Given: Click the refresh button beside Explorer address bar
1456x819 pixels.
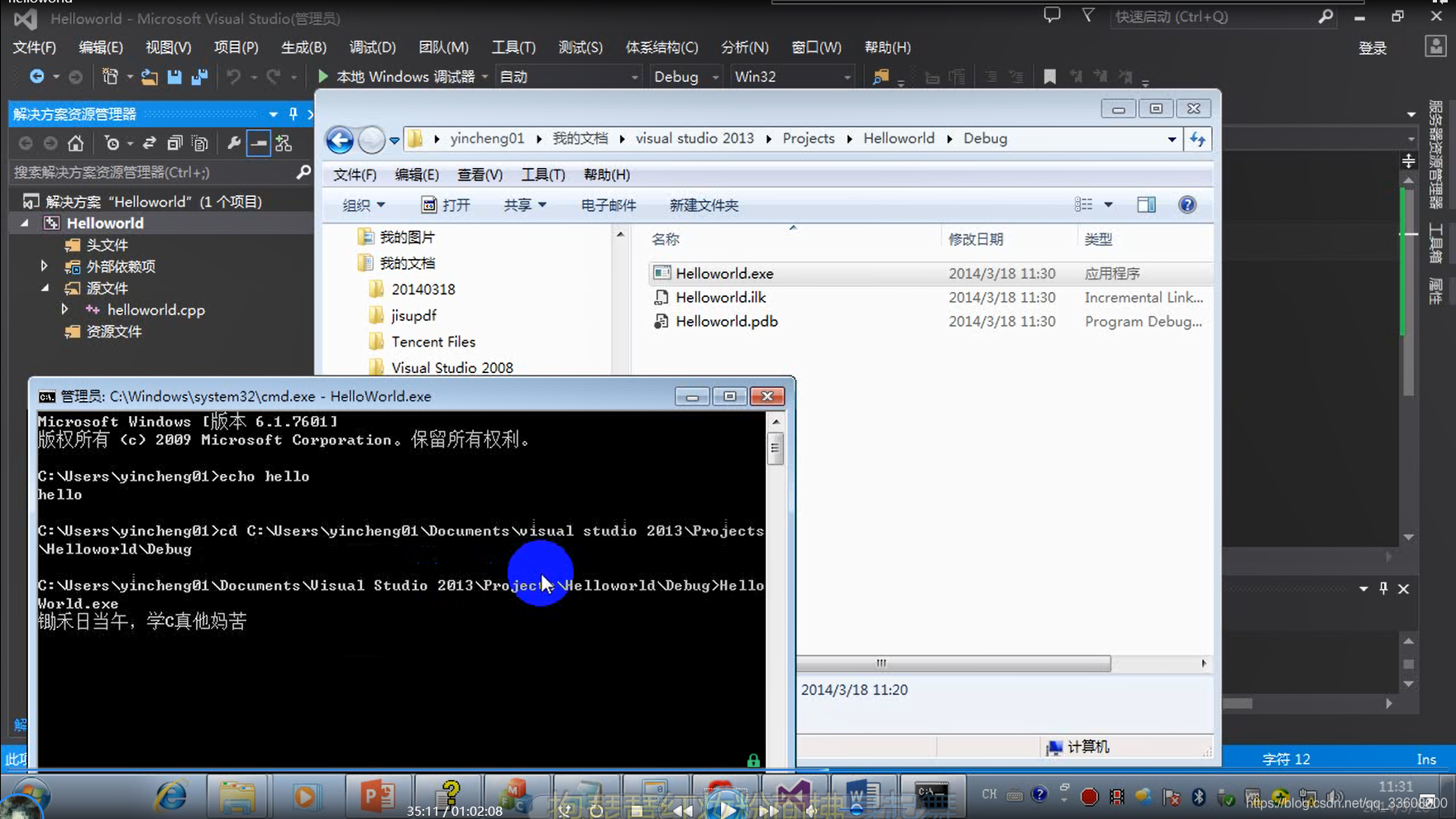Looking at the screenshot, I should (1198, 139).
